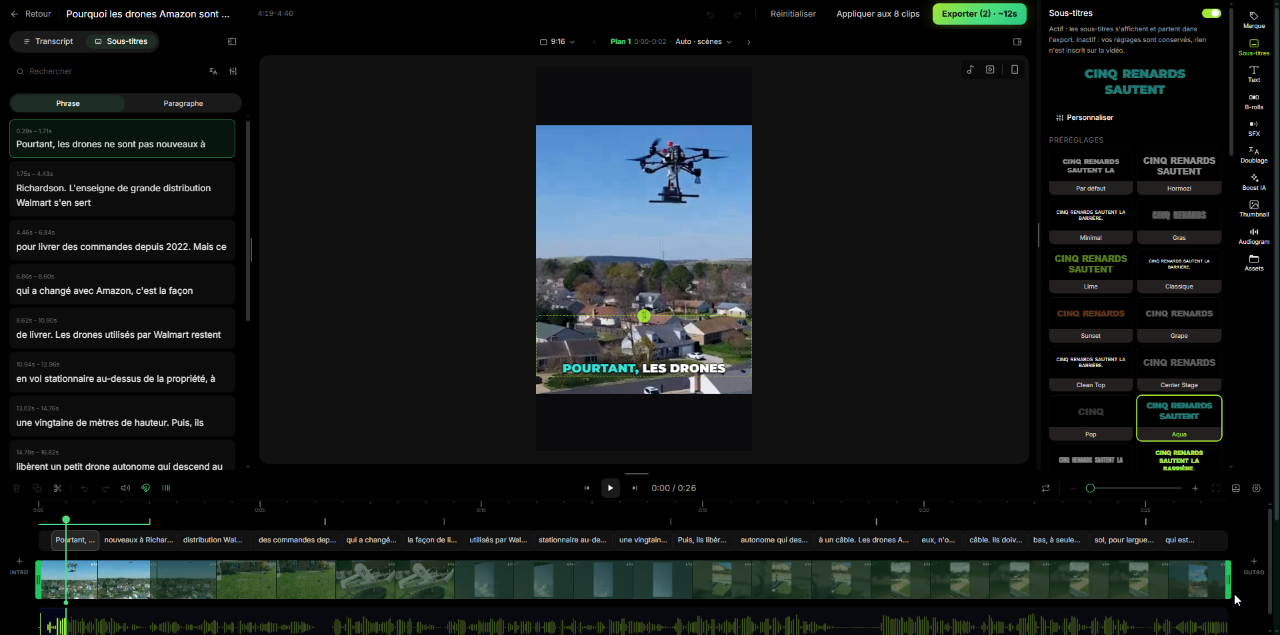This screenshot has width=1280, height=635.
Task: Click the green waveform bars icon
Action: tap(166, 488)
